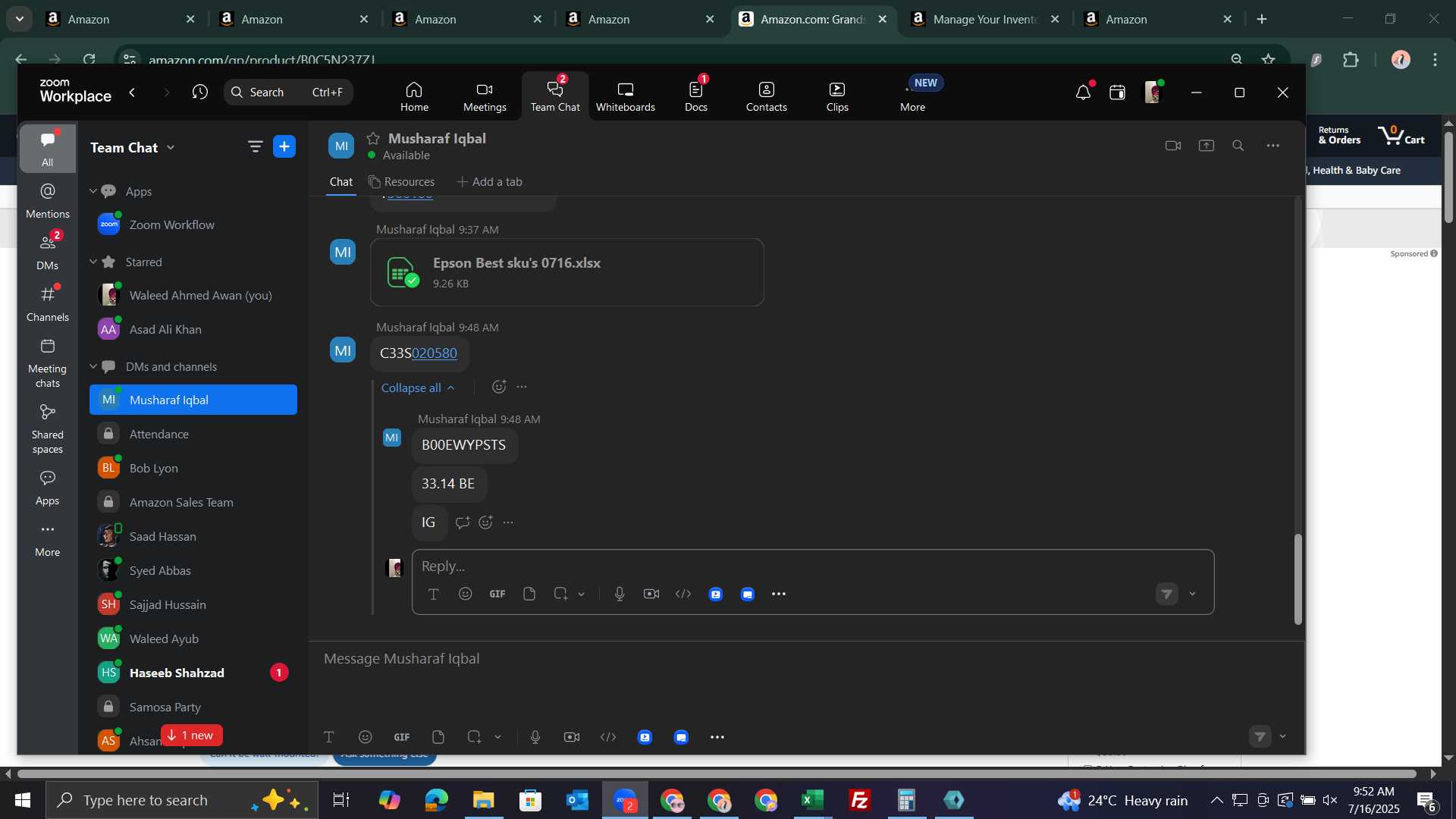Open send options dropdown in reply box
Screen dimensions: 1456x819
tap(1193, 594)
